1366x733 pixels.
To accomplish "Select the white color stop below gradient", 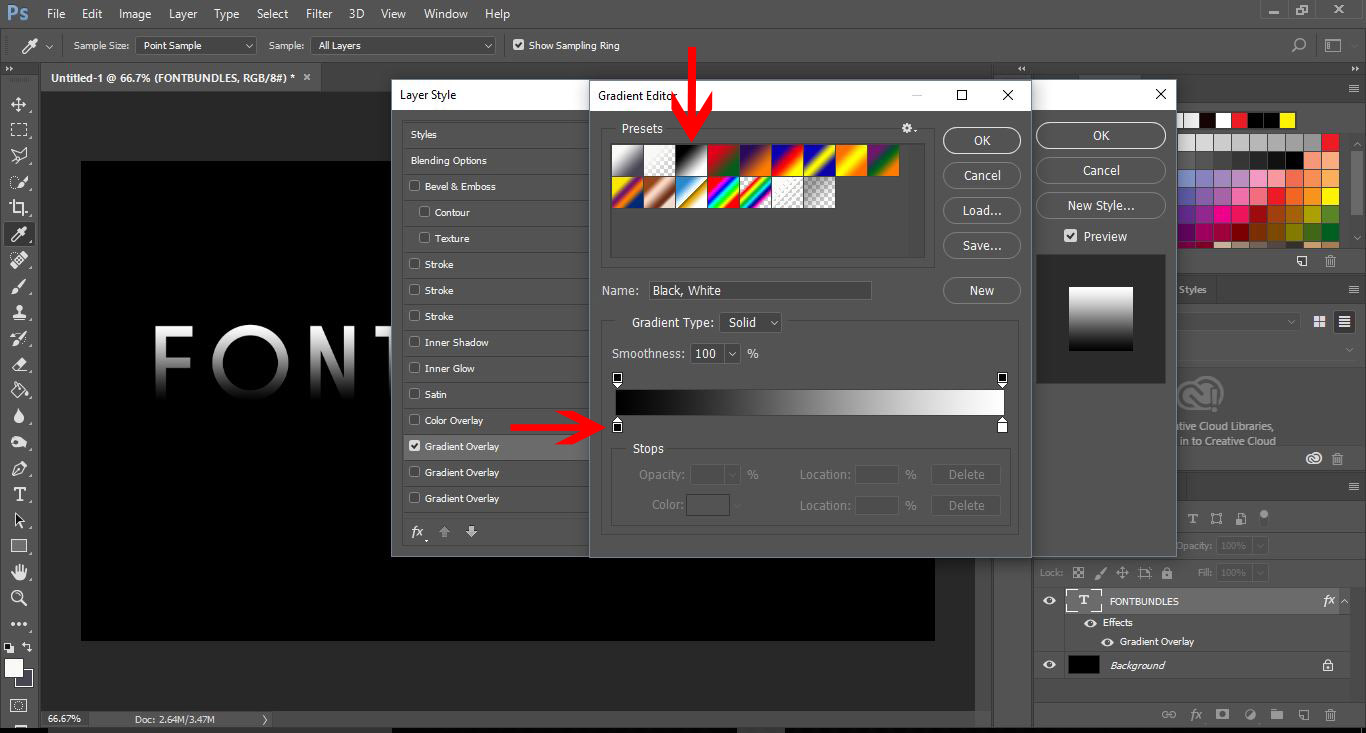I will coord(1002,426).
